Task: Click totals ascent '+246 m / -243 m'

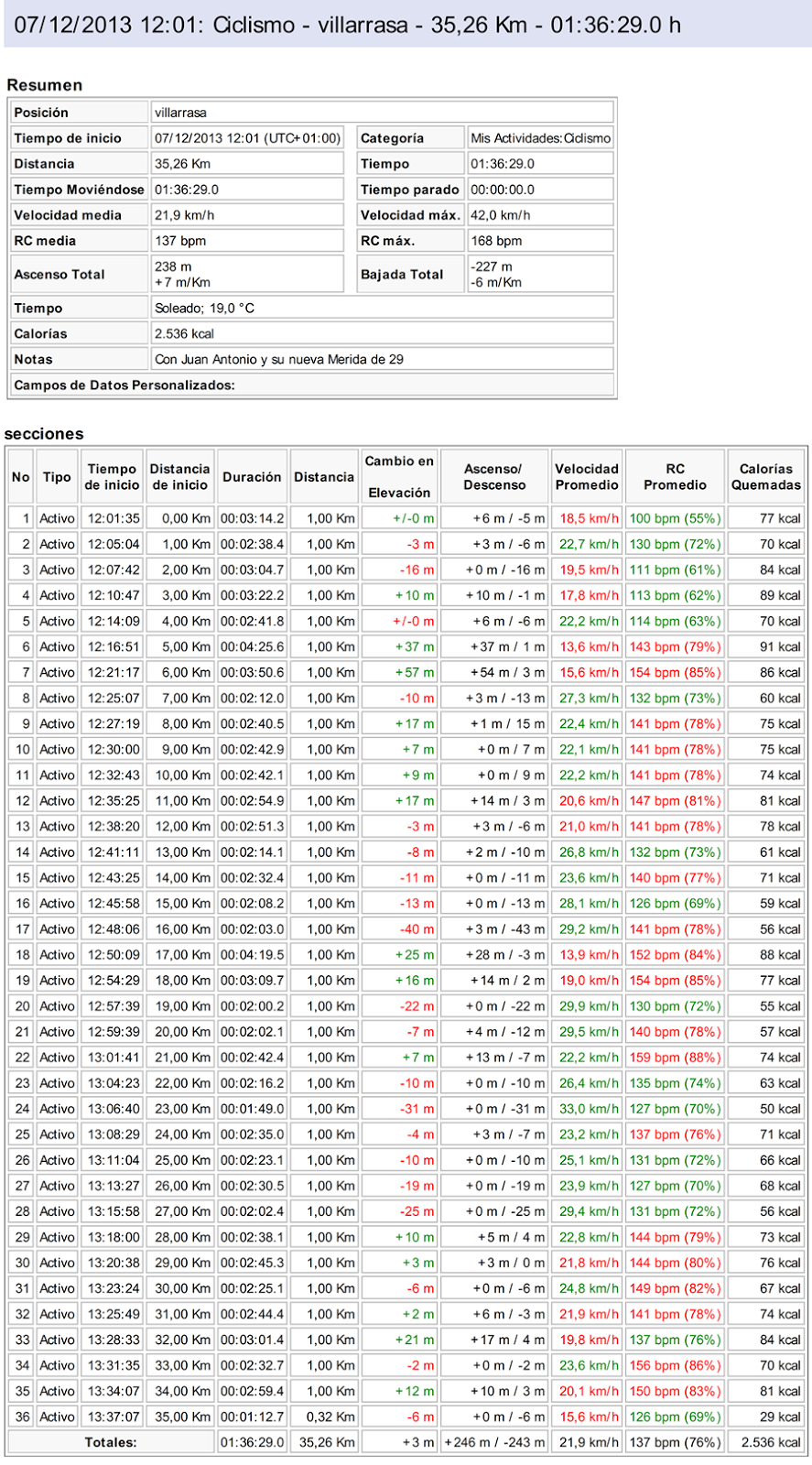Action: [x=495, y=1441]
